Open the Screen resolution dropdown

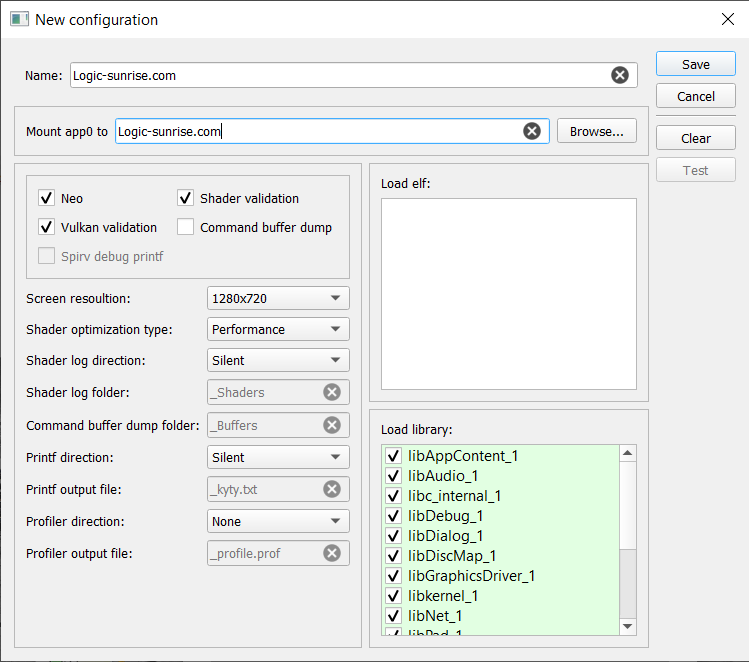[279, 298]
